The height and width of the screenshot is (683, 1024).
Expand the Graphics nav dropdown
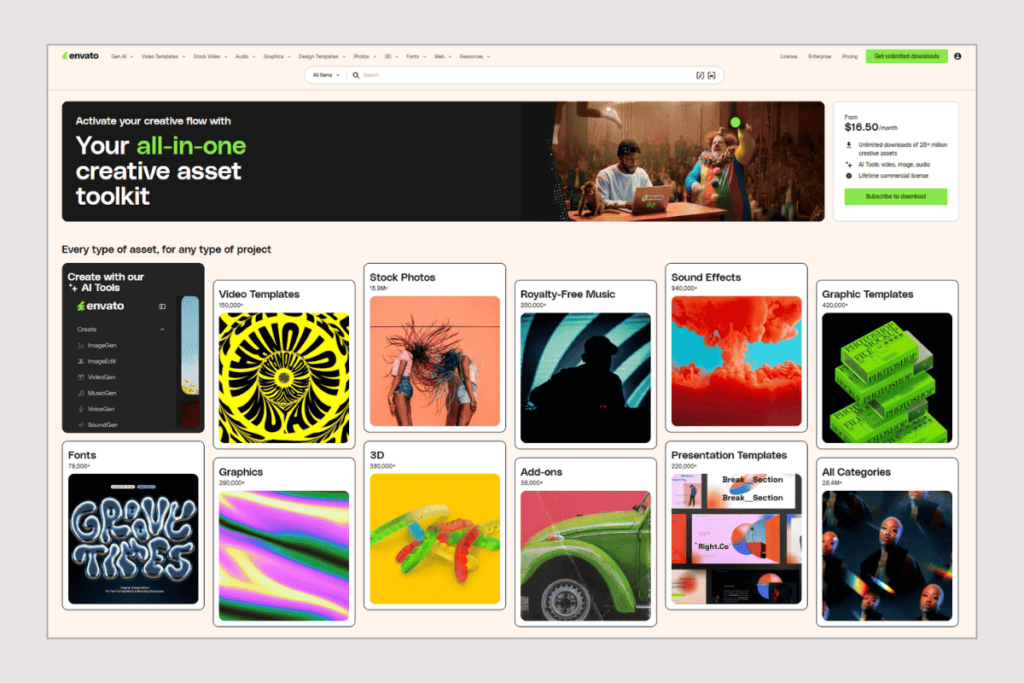[x=277, y=57]
